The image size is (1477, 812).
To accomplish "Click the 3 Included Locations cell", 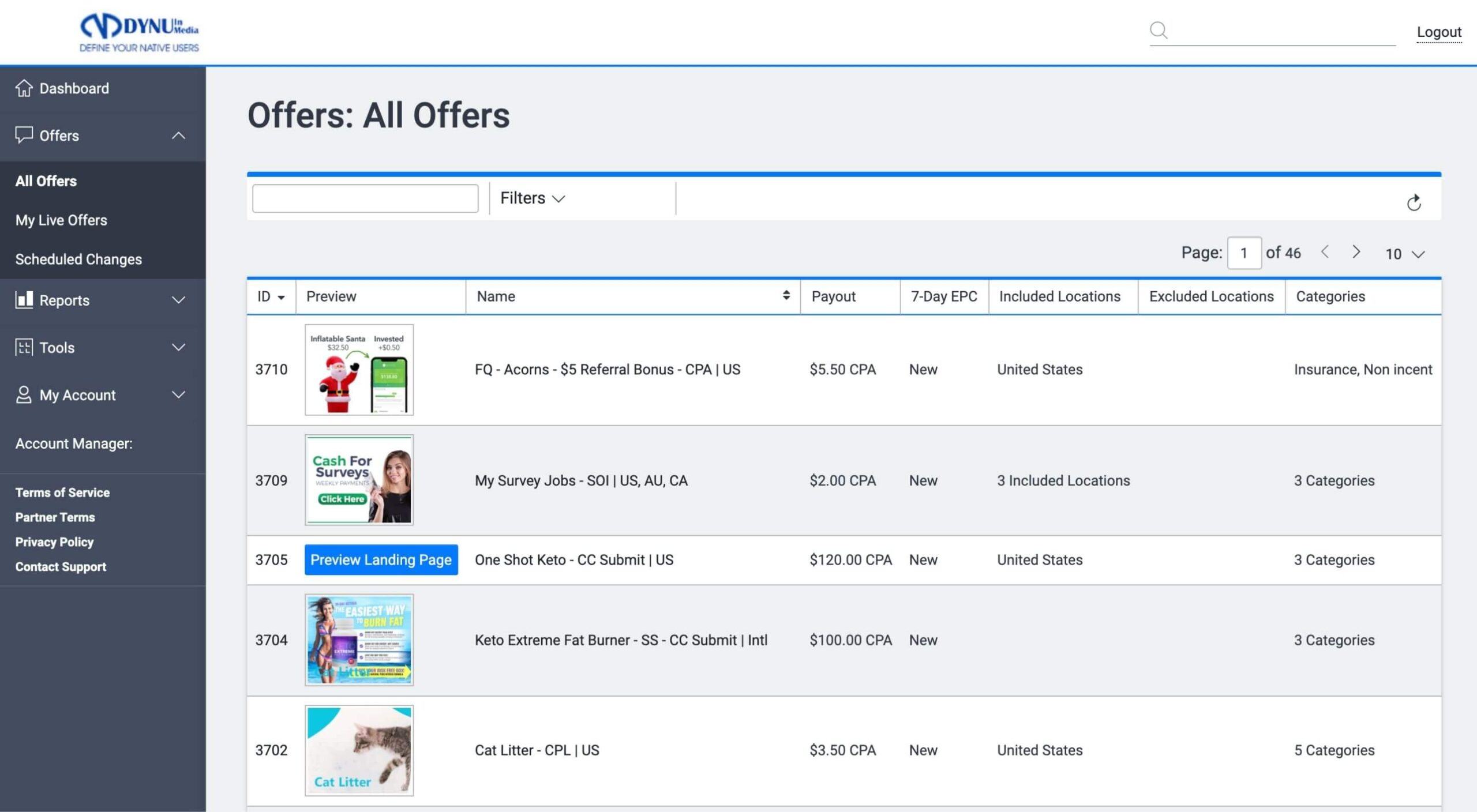I will [x=1063, y=480].
